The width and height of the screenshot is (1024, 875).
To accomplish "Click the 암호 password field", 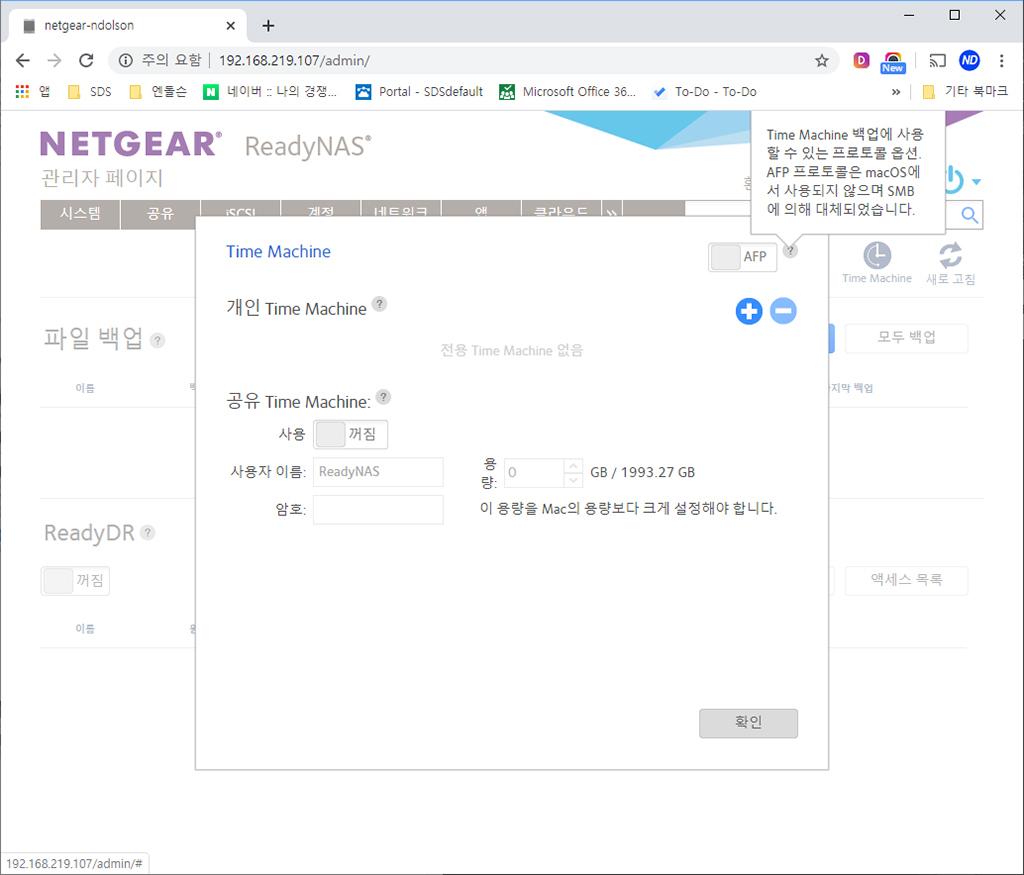I will click(x=378, y=509).
